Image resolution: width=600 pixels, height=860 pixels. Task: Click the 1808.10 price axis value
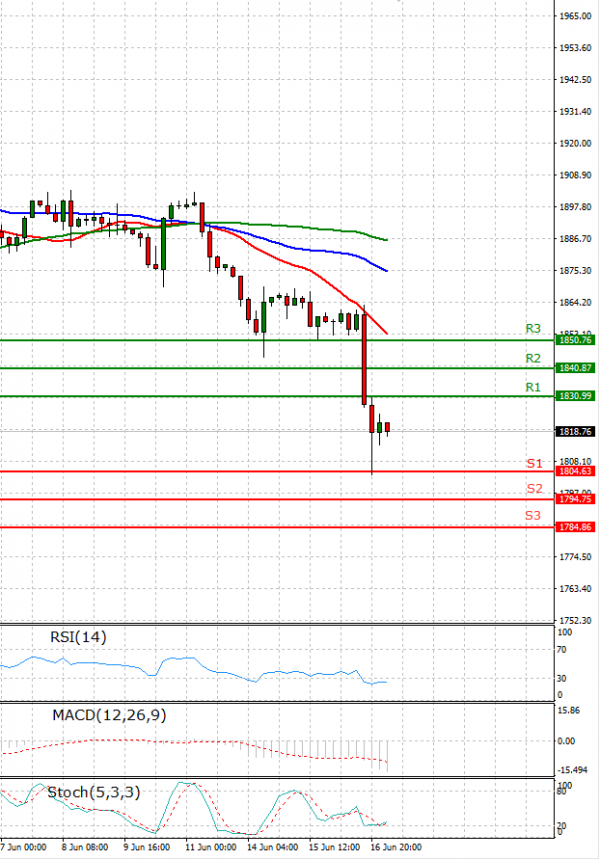(x=575, y=462)
